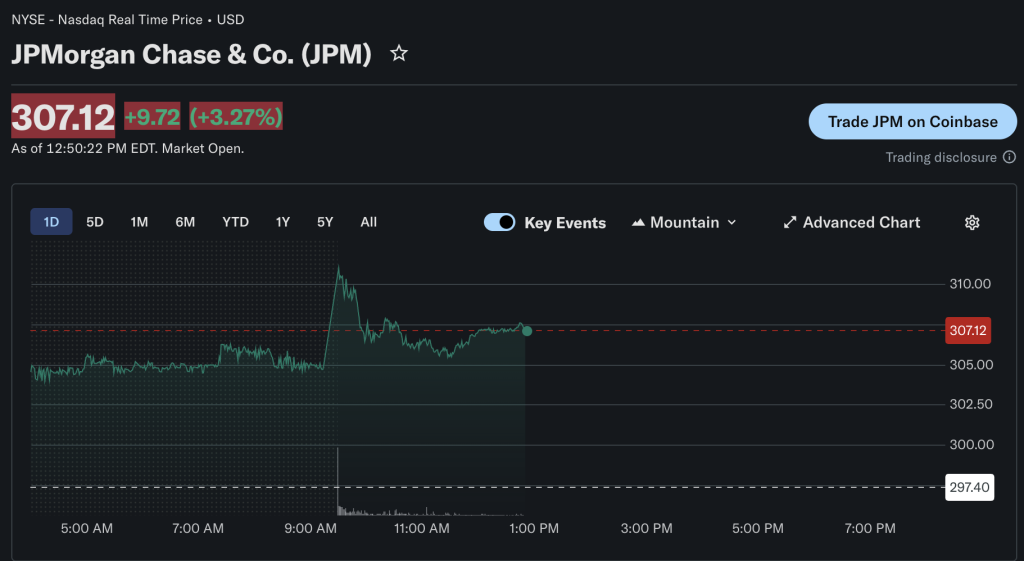Click the 9:00 AM x-axis label
The height and width of the screenshot is (561, 1024).
(x=310, y=528)
